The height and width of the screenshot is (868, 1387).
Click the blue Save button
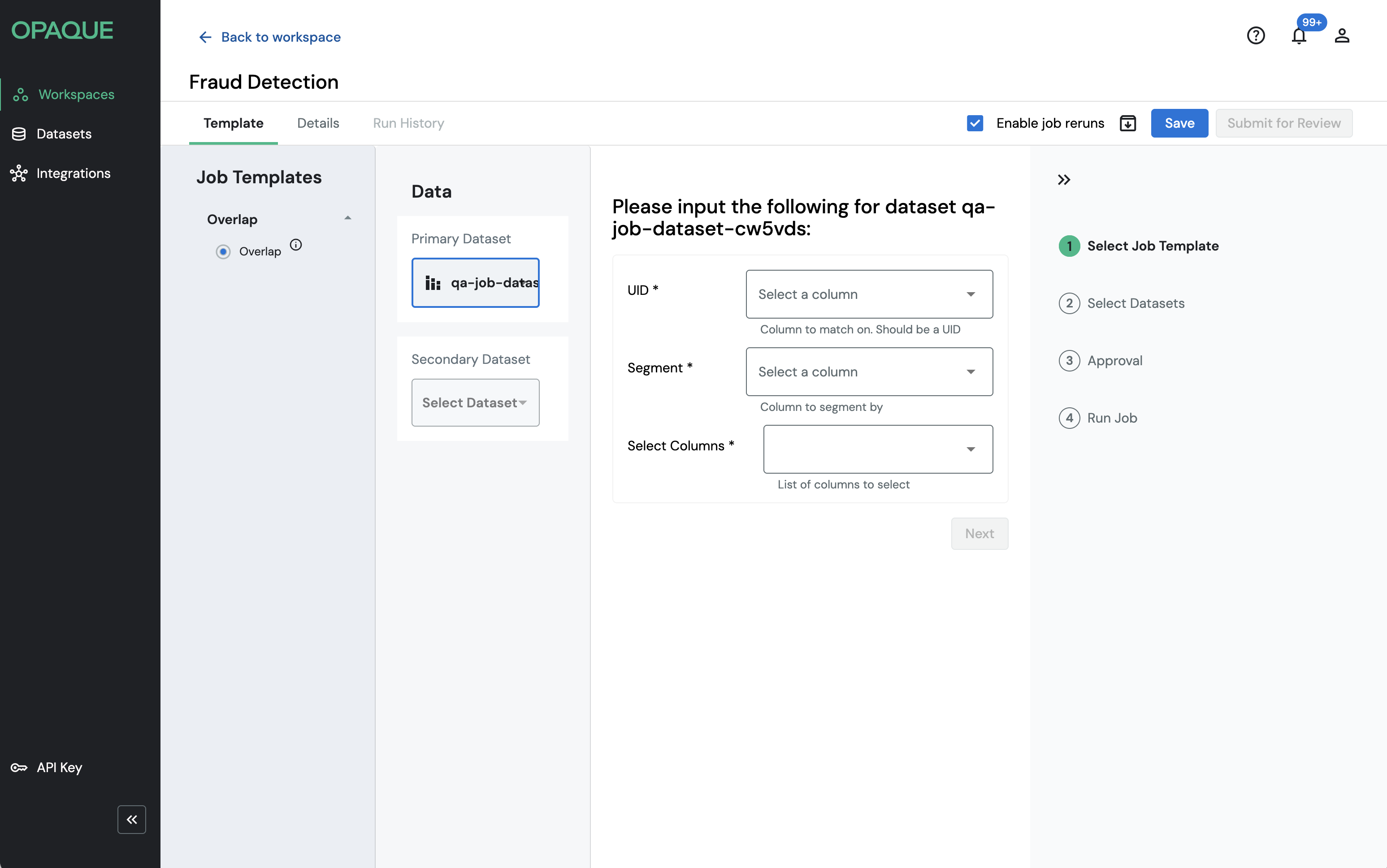coord(1179,123)
